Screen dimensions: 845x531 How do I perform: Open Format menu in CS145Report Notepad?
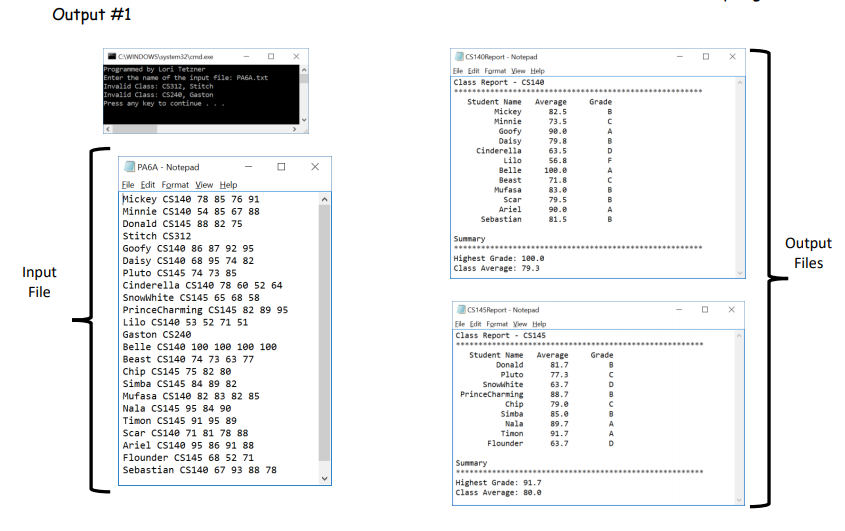[497, 324]
